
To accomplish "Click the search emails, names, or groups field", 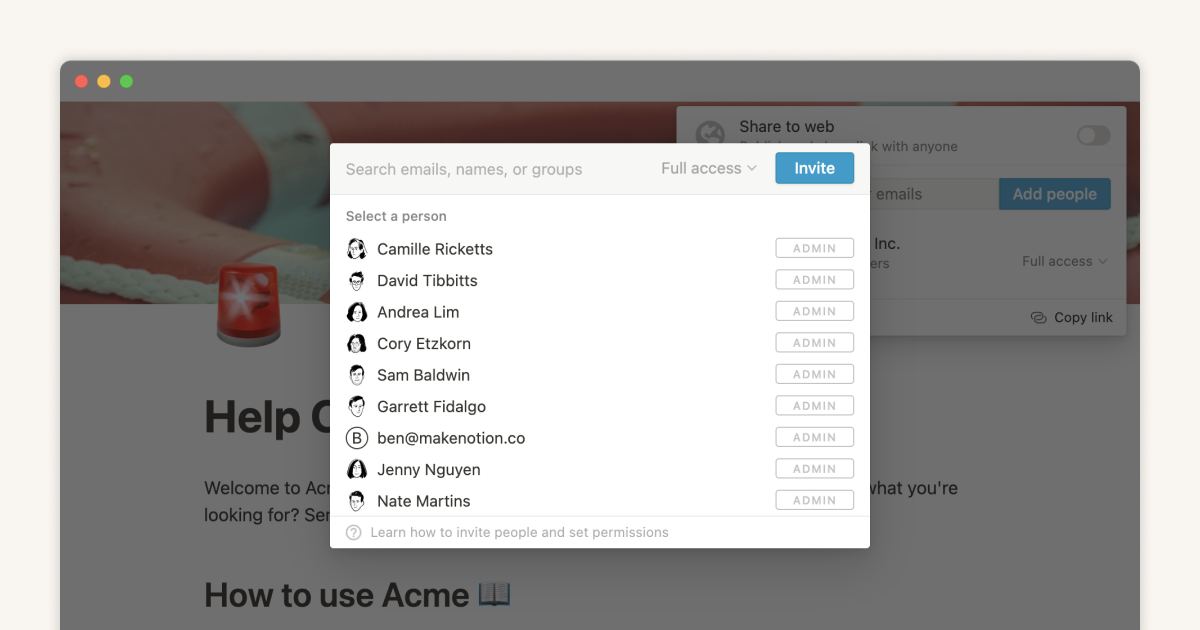I will (x=490, y=169).
